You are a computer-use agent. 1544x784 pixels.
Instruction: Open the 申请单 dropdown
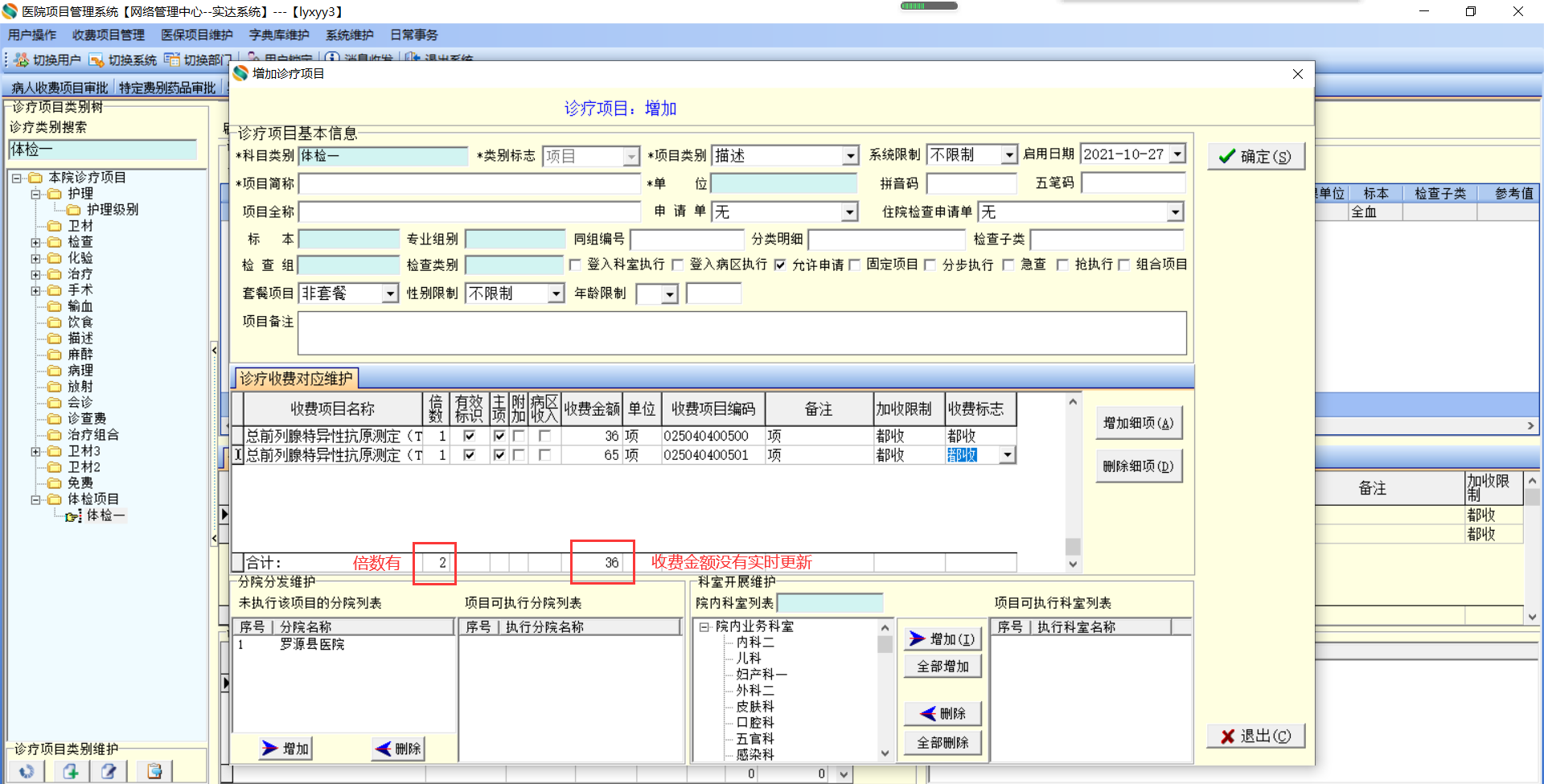850,212
